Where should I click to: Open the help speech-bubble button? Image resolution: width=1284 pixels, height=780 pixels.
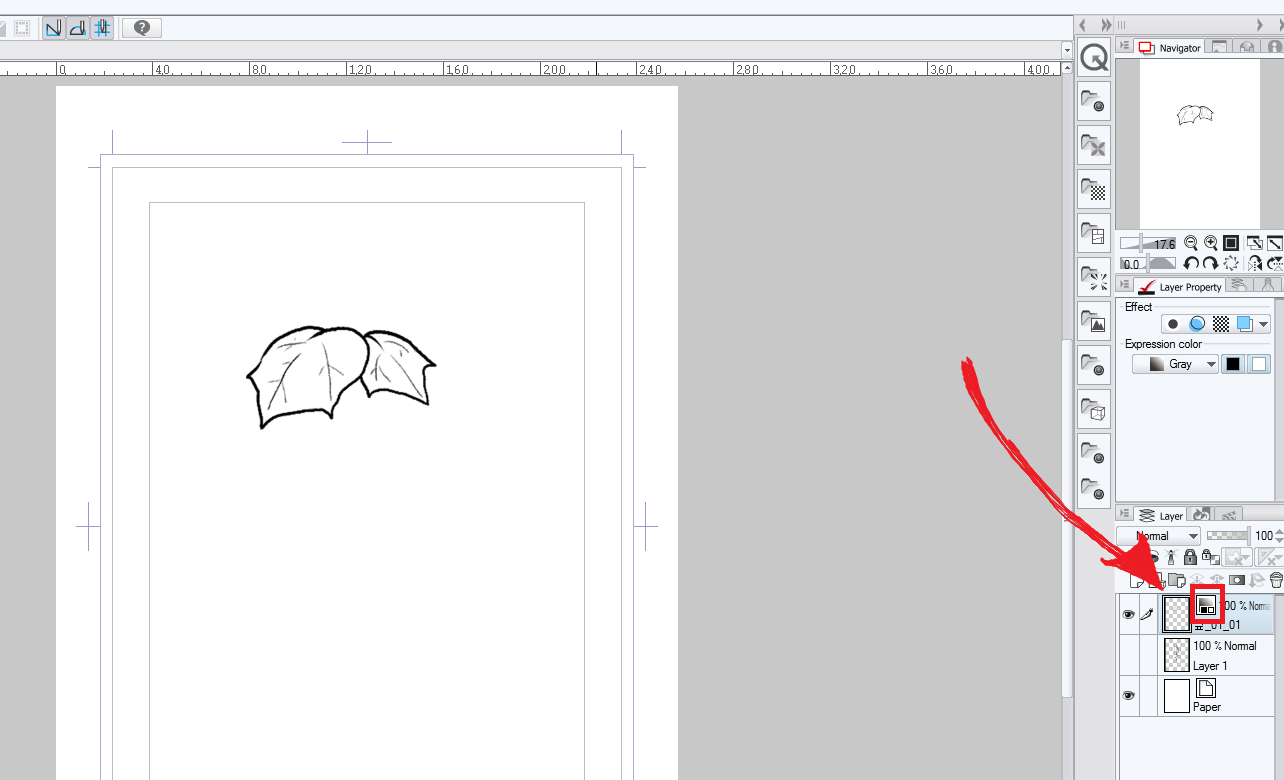coord(142,28)
